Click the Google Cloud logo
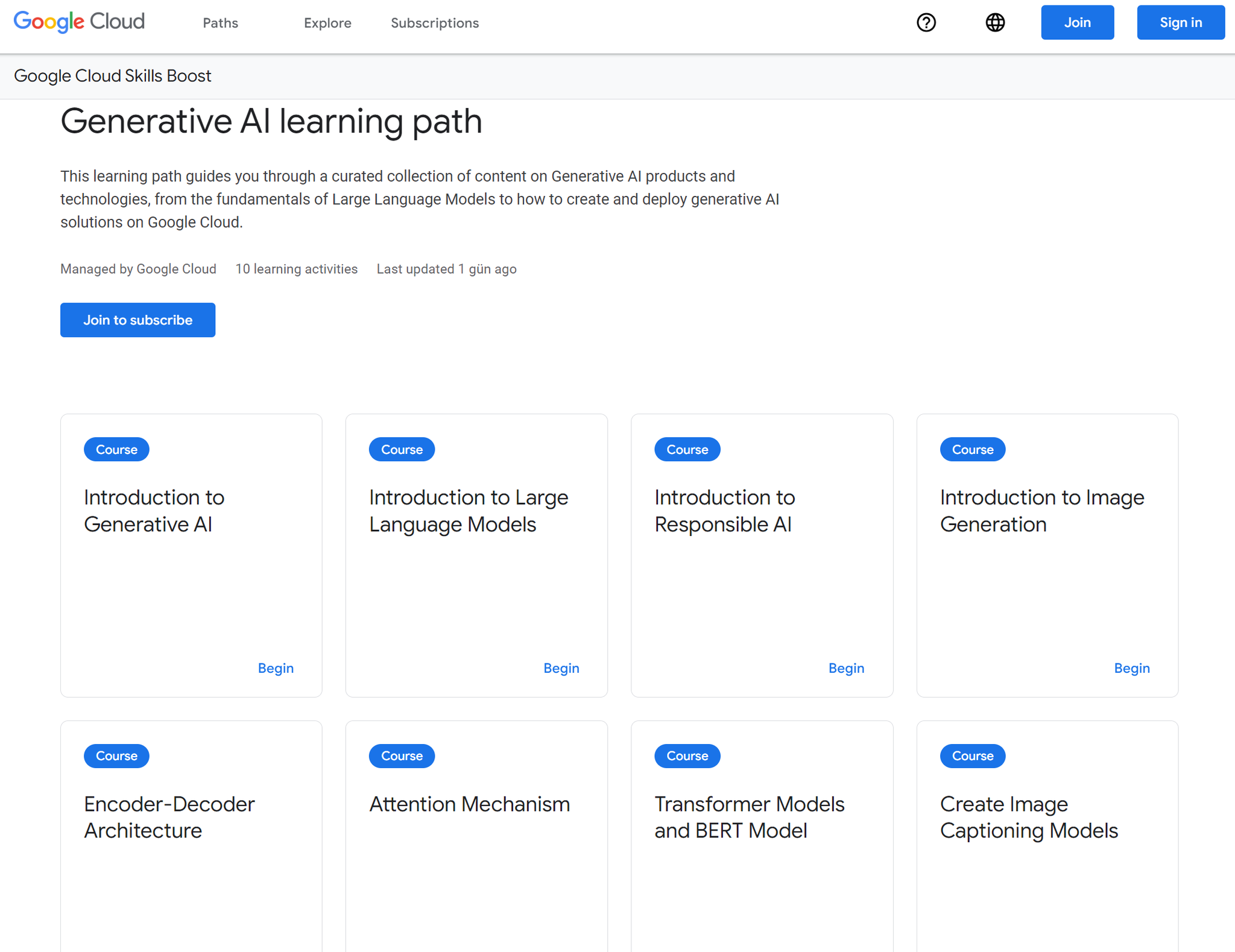1235x952 pixels. [79, 22]
